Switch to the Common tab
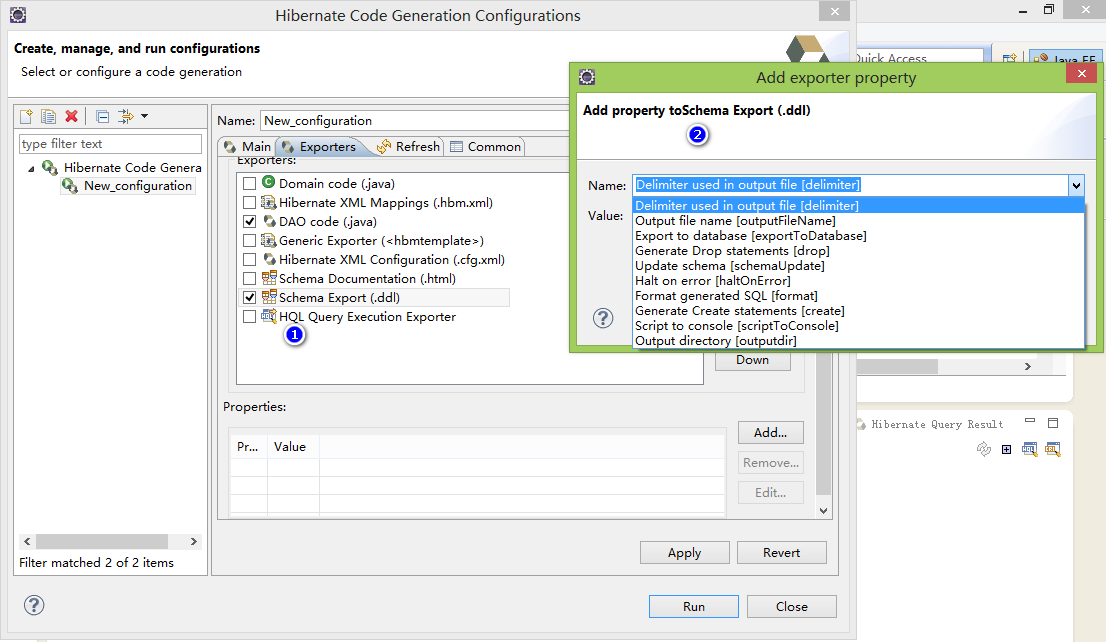 pyautogui.click(x=485, y=146)
